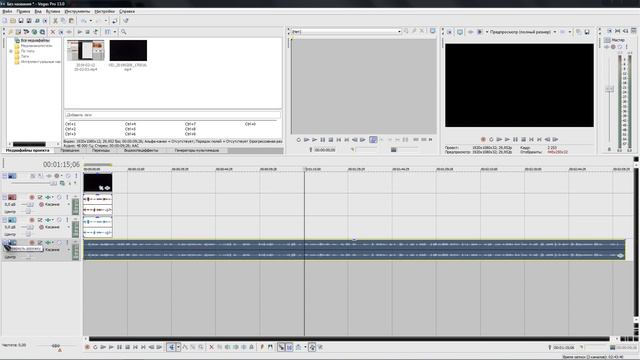The height and width of the screenshot is (360, 640).
Task: Open Project Video Properties in preview window
Action: coord(450,32)
